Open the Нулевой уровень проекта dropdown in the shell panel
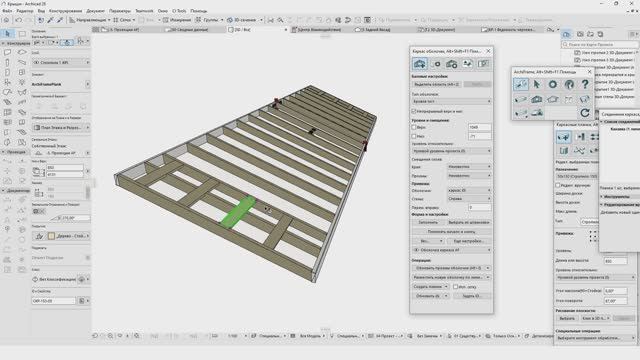Screen dimensions: 640x360 451,151
